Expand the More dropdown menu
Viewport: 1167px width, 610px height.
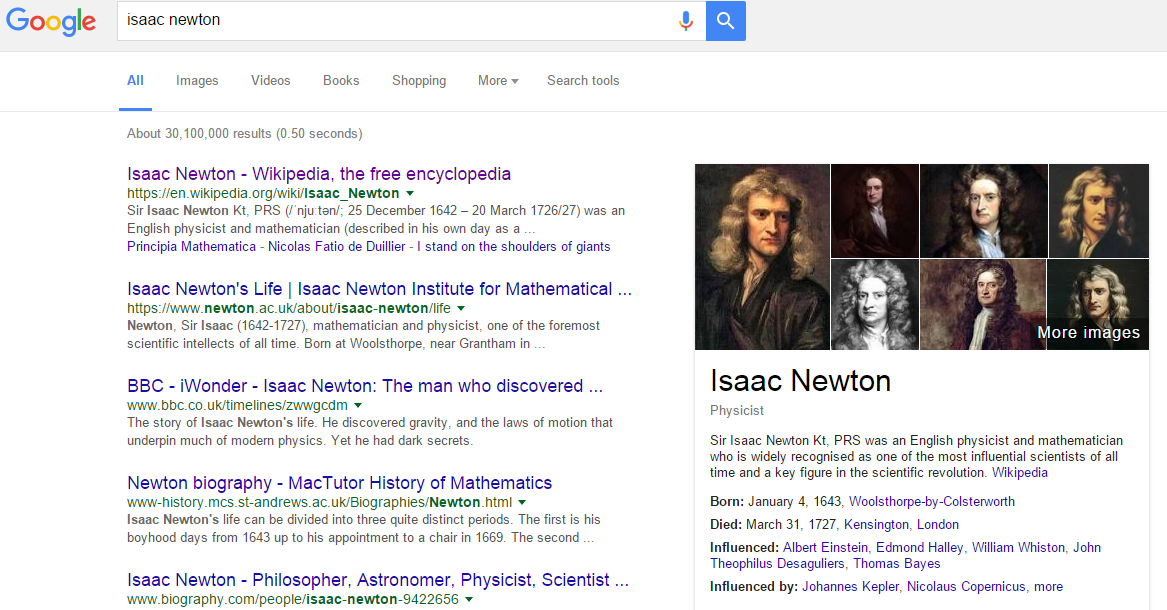[x=498, y=80]
